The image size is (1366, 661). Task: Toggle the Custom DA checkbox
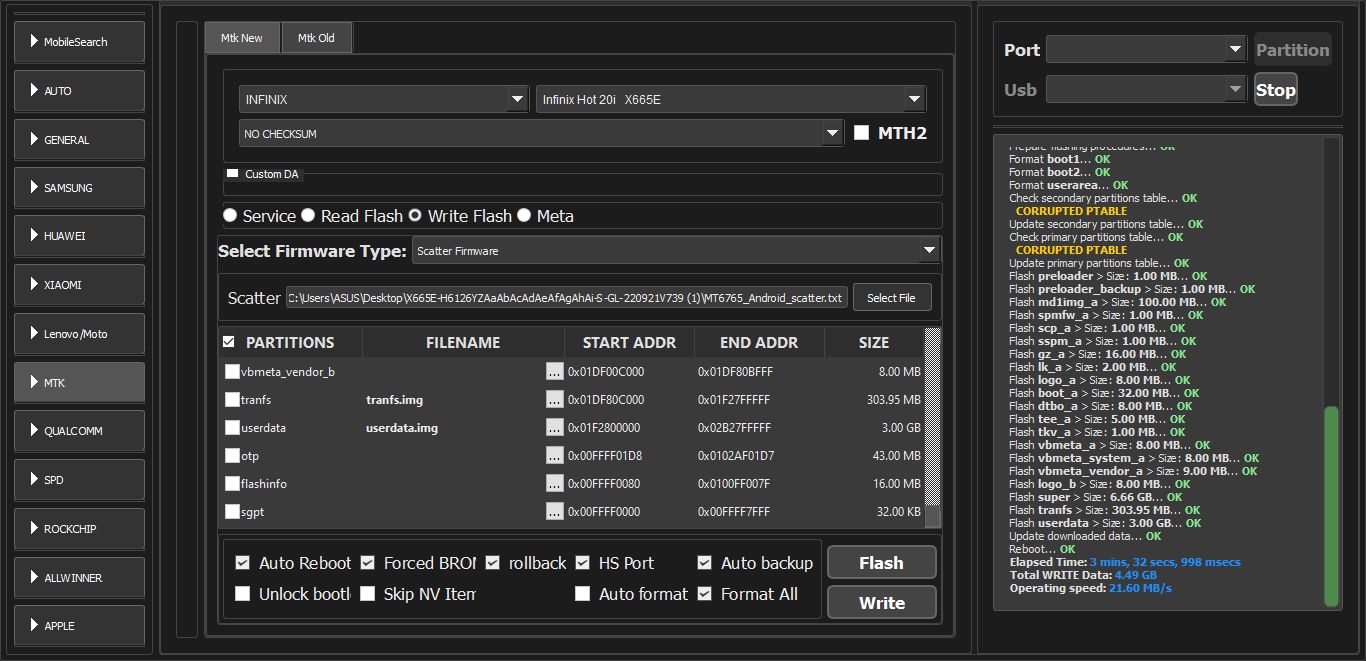pos(233,174)
